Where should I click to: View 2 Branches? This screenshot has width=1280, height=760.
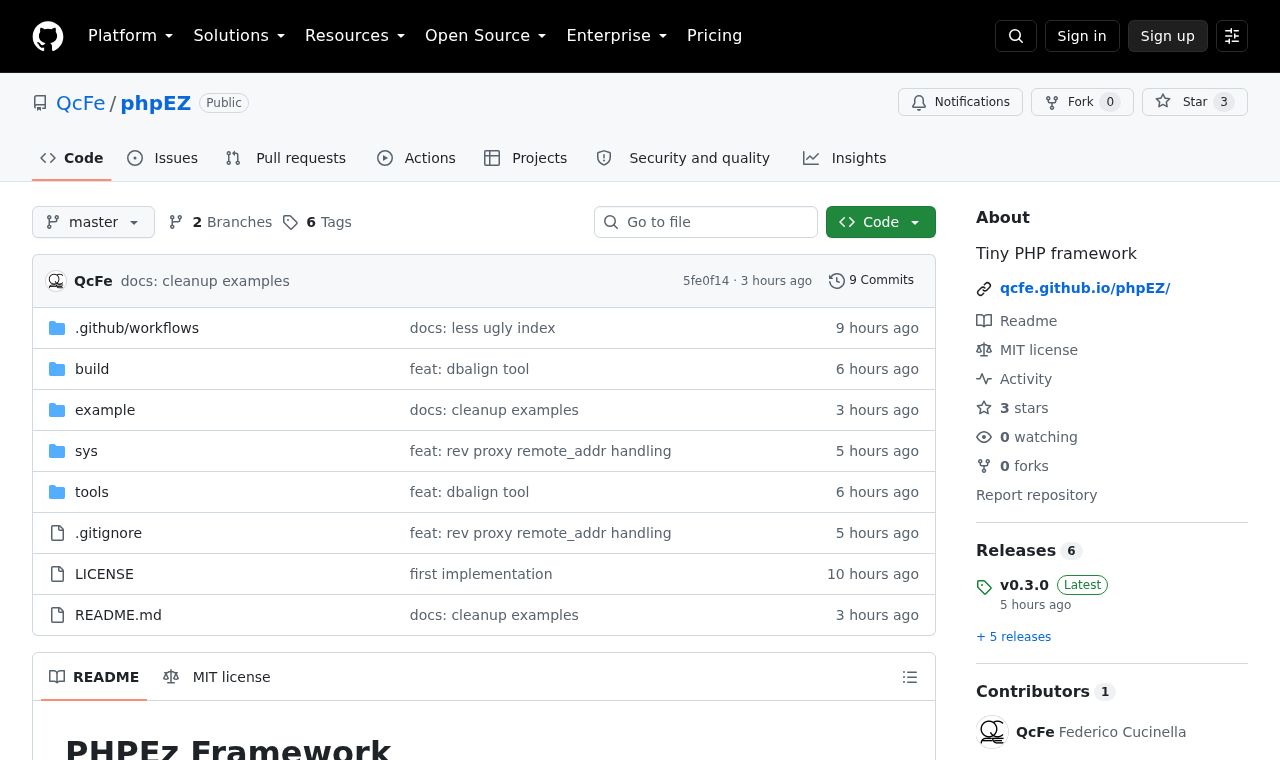(220, 222)
